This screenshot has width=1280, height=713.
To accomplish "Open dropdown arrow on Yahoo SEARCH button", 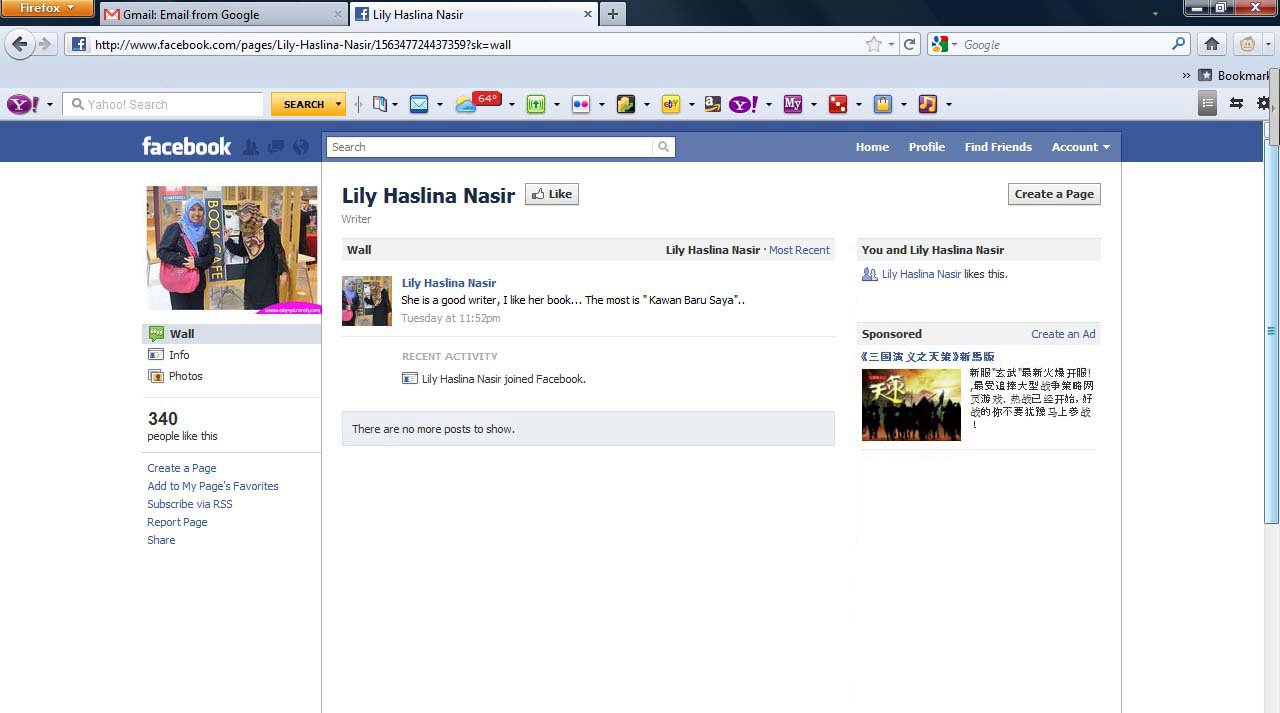I will (x=339, y=104).
